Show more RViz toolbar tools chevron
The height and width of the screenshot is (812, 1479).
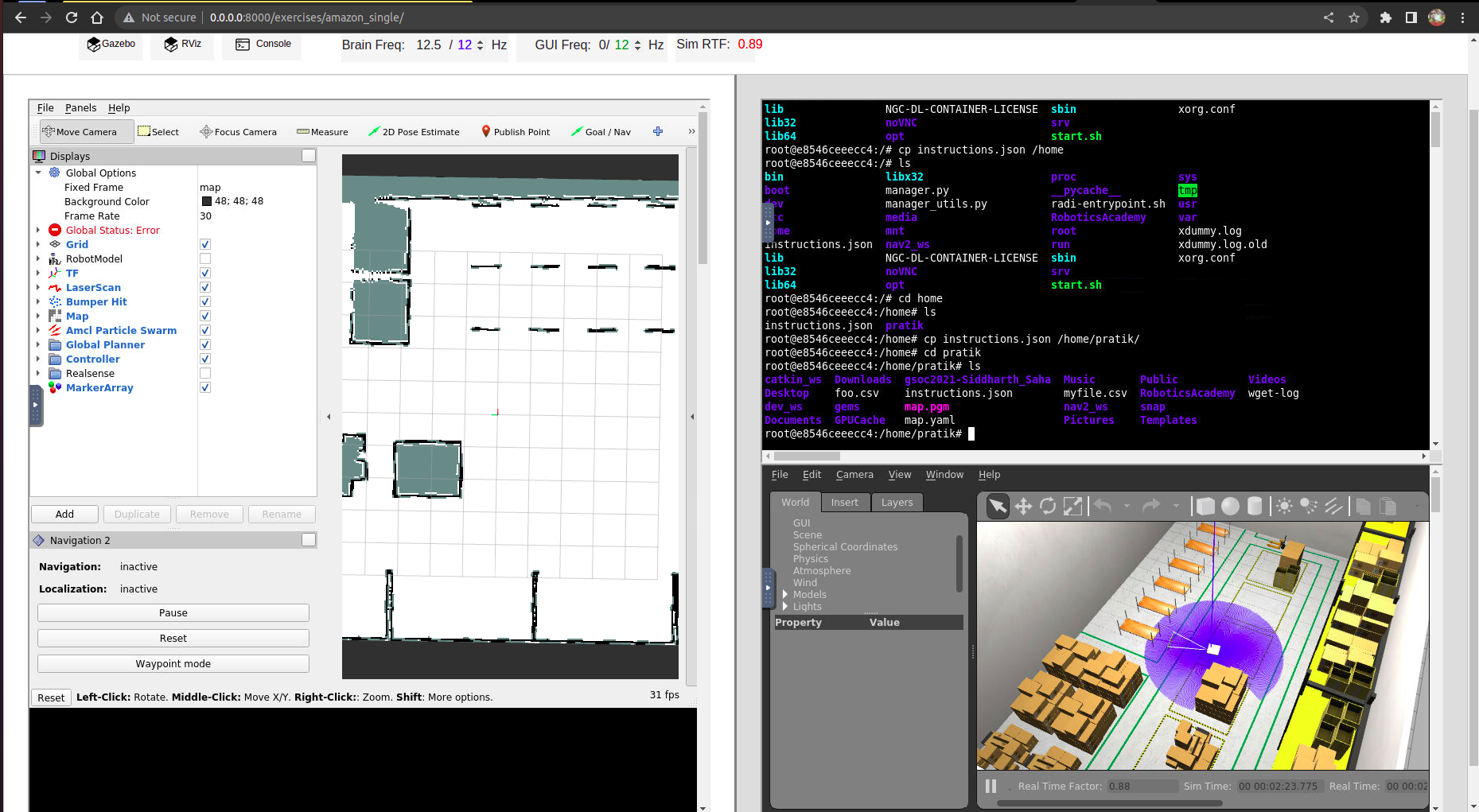(691, 131)
